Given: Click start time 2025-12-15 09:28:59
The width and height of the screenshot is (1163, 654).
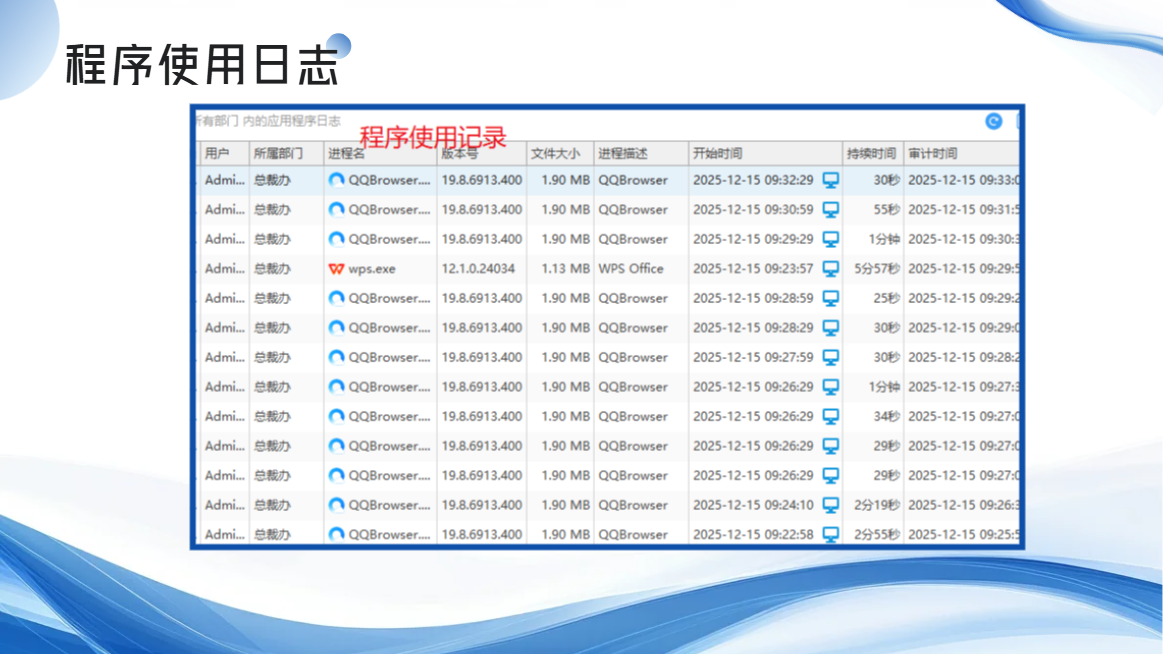Looking at the screenshot, I should (x=753, y=298).
